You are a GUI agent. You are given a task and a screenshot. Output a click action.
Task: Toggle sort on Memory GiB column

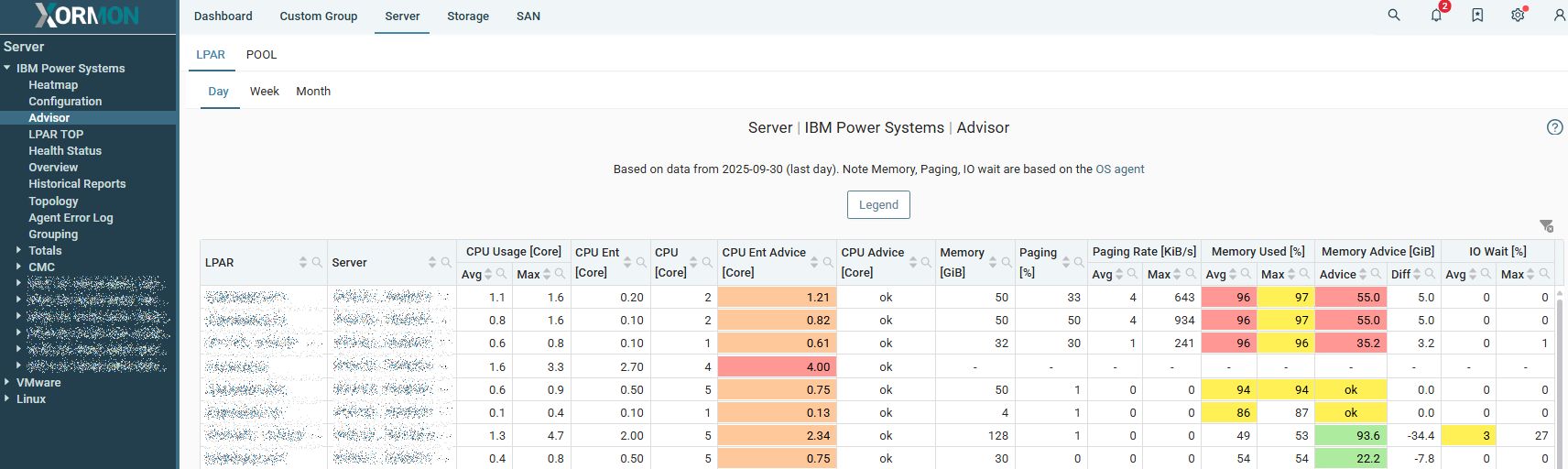coord(993,262)
